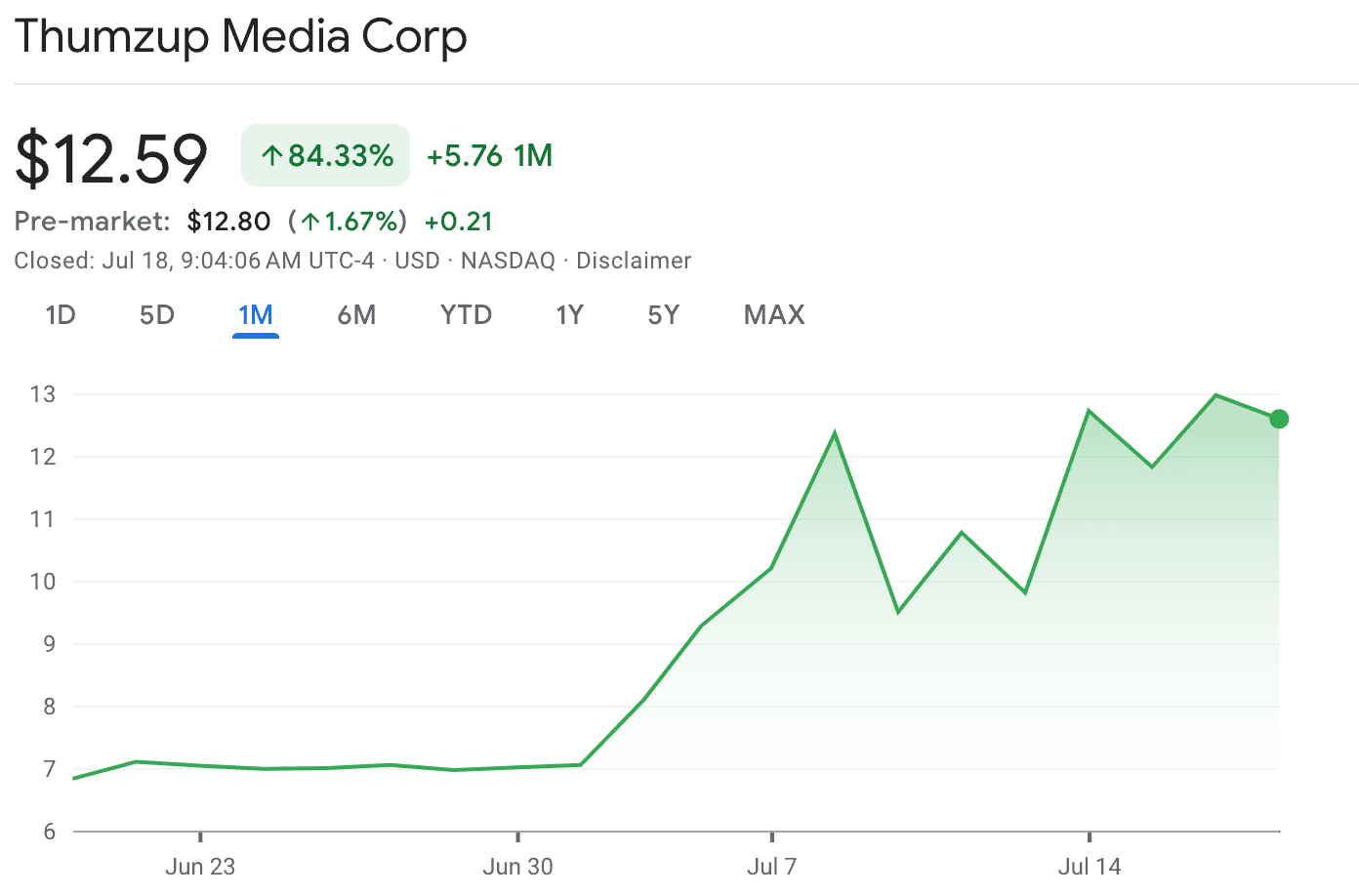Open the 5Y chart view
Image resolution: width=1359 pixels, height=896 pixels.
663,315
